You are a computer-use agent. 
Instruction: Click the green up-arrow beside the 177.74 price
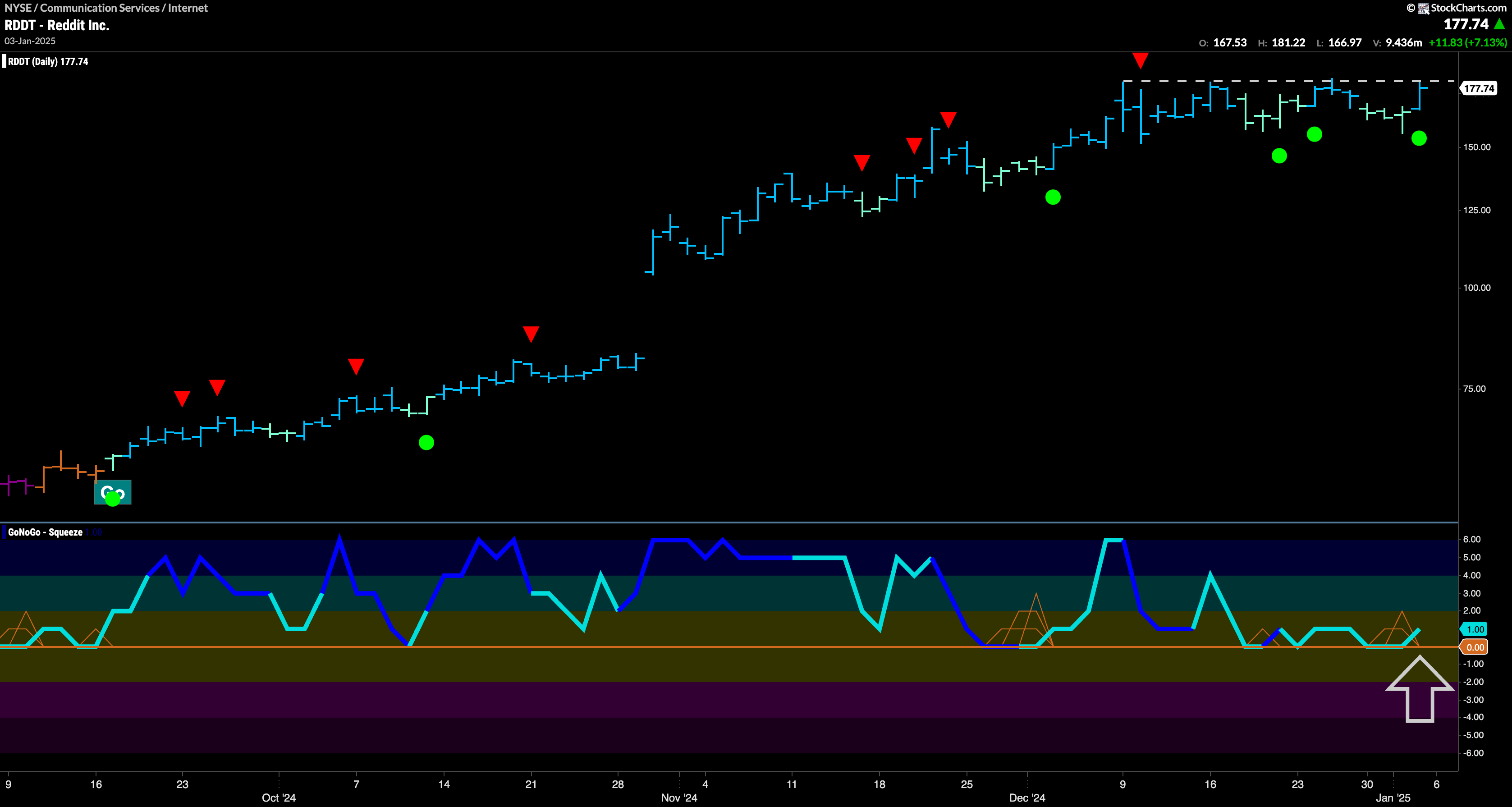(1499, 24)
